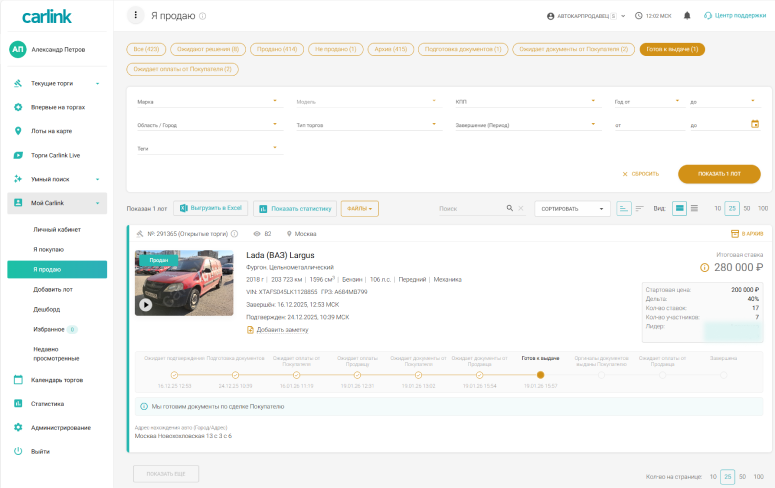Viewport: 775px width, 488px height.
Task: Switch to the compact list view
Action: (694, 208)
